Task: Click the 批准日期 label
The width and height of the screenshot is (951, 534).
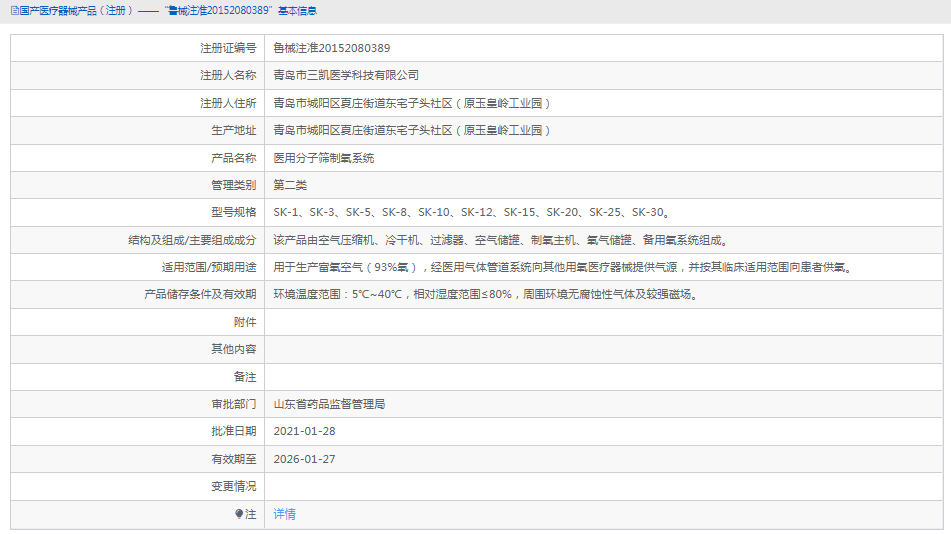Action: tap(234, 431)
